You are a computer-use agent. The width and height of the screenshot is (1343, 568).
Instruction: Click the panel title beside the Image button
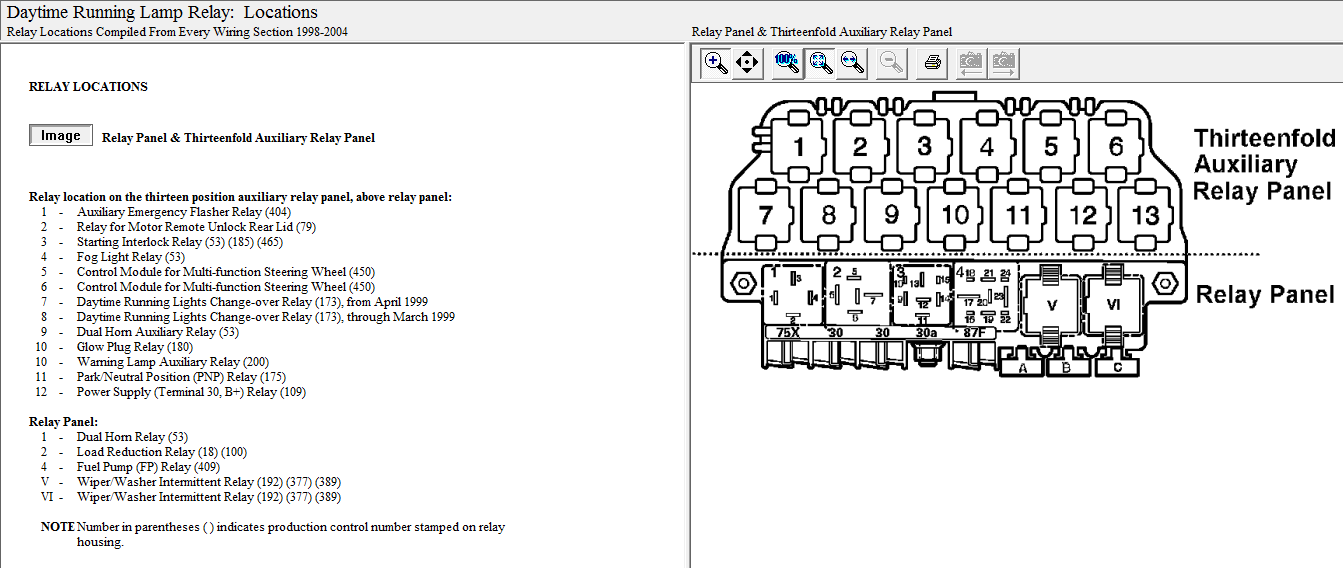pos(238,138)
